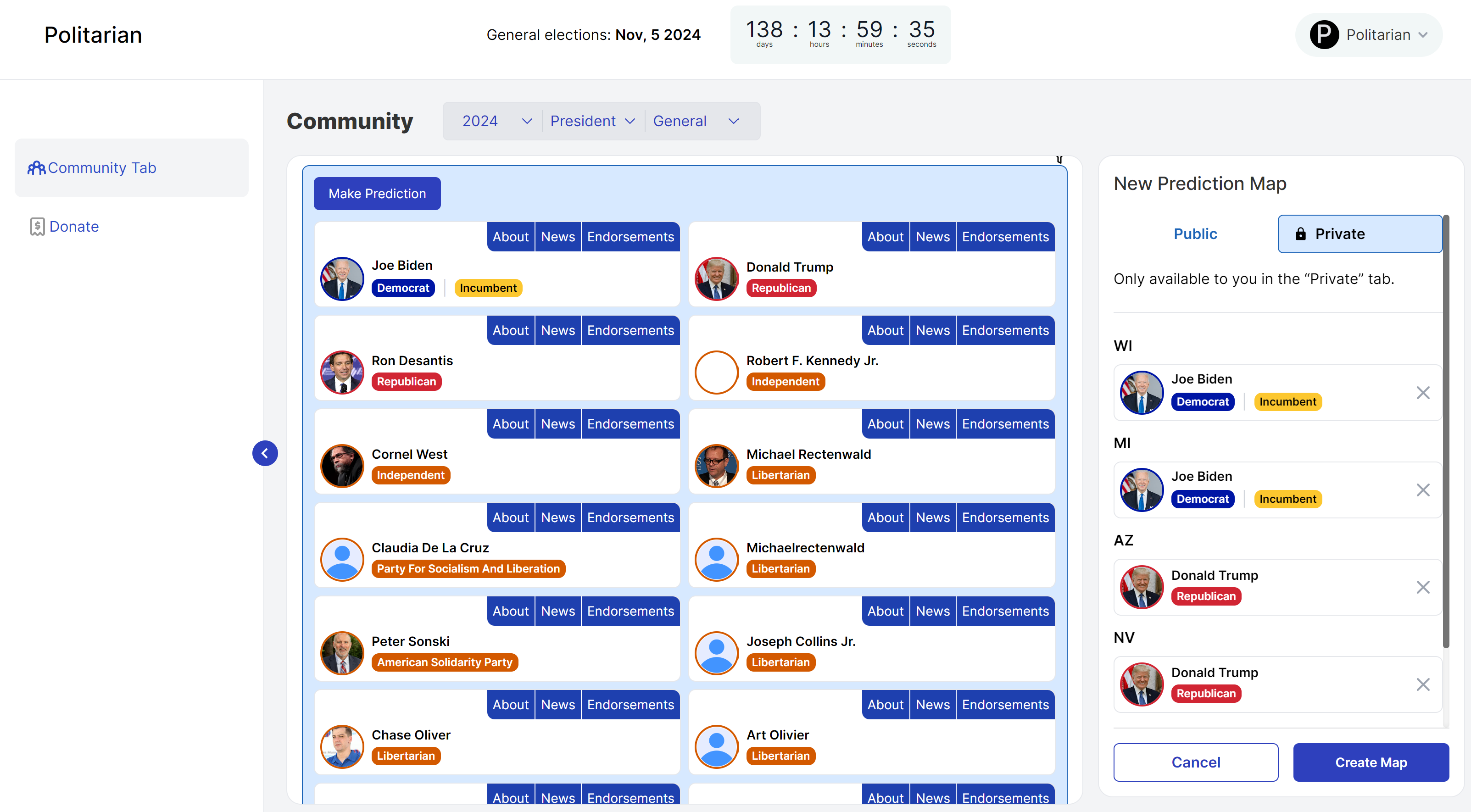The height and width of the screenshot is (812, 1471).
Task: Remove Joe Biden from WI prediction
Action: tap(1423, 393)
